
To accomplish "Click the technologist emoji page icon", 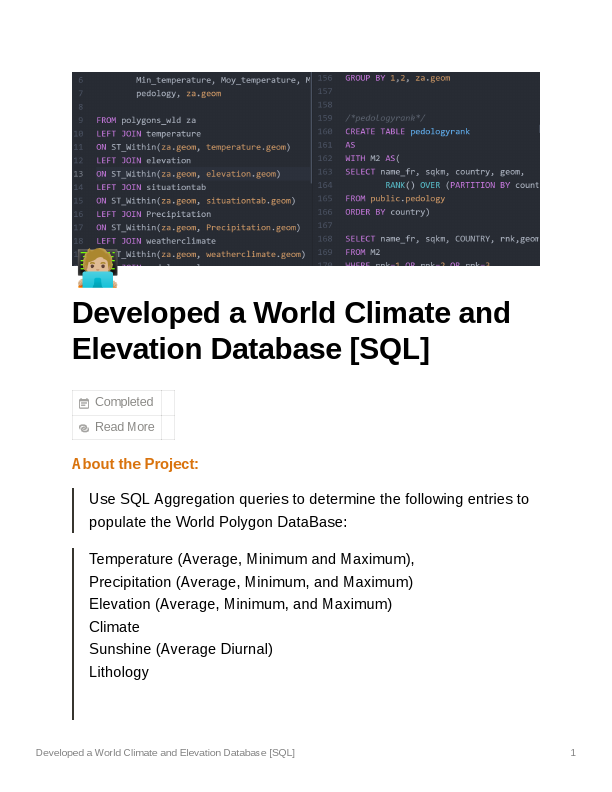I will [x=97, y=268].
